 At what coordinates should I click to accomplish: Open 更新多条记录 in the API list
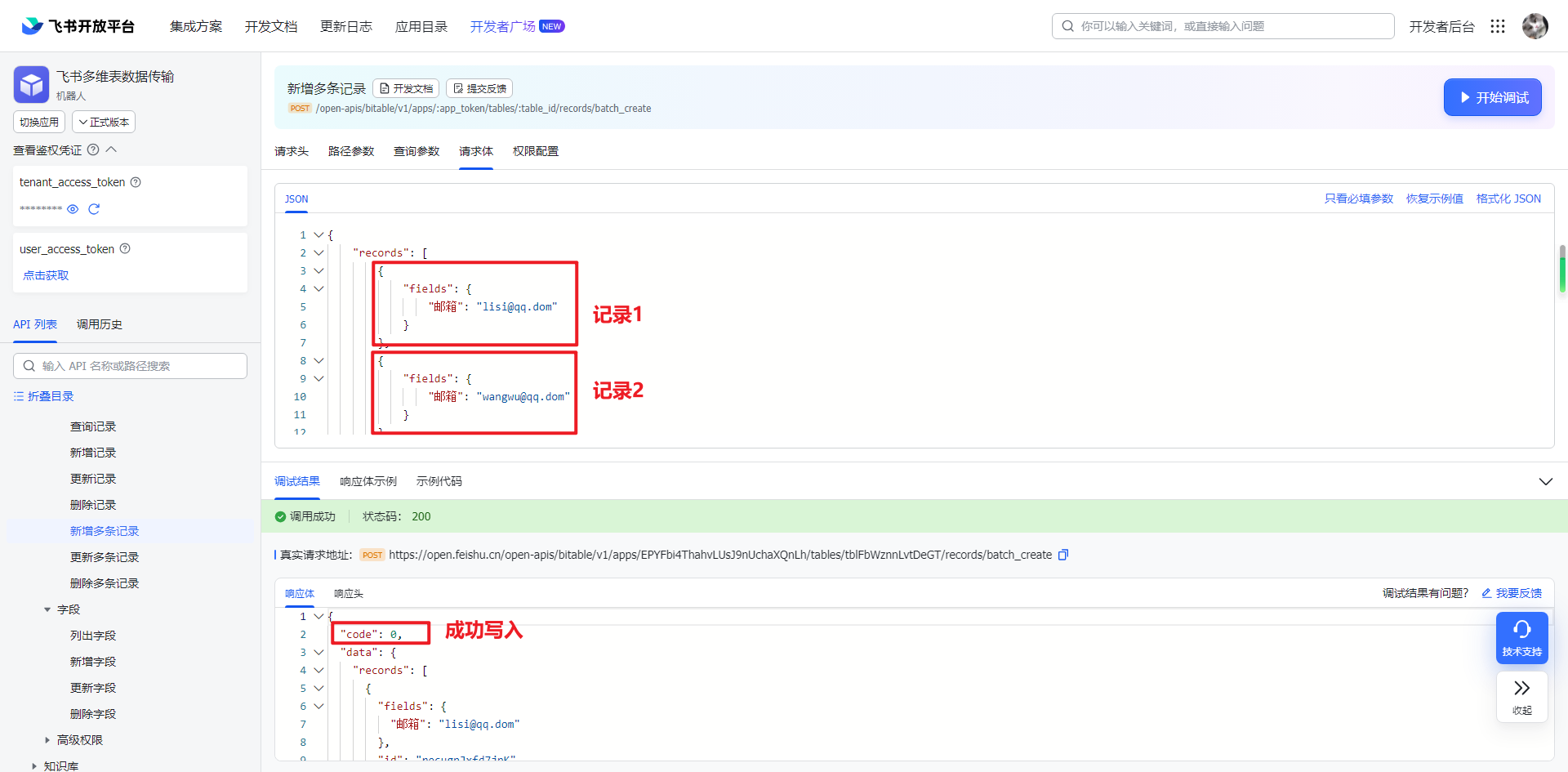pyautogui.click(x=105, y=557)
